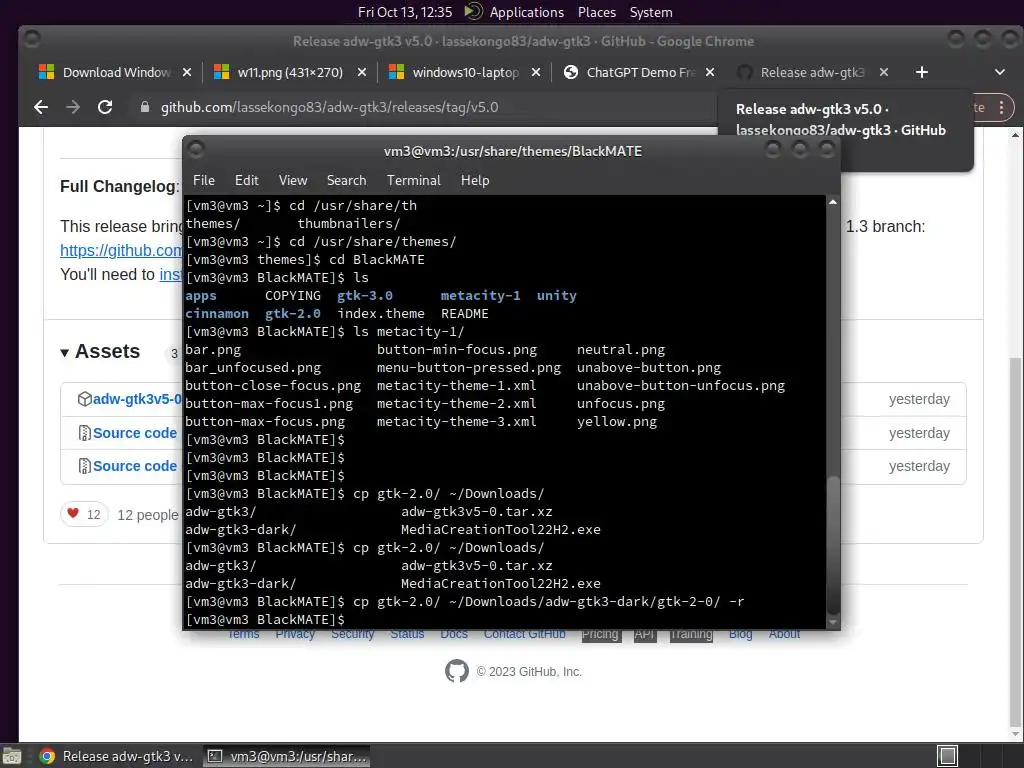Reload the GitHub release page
The image size is (1024, 768).
coord(104,107)
